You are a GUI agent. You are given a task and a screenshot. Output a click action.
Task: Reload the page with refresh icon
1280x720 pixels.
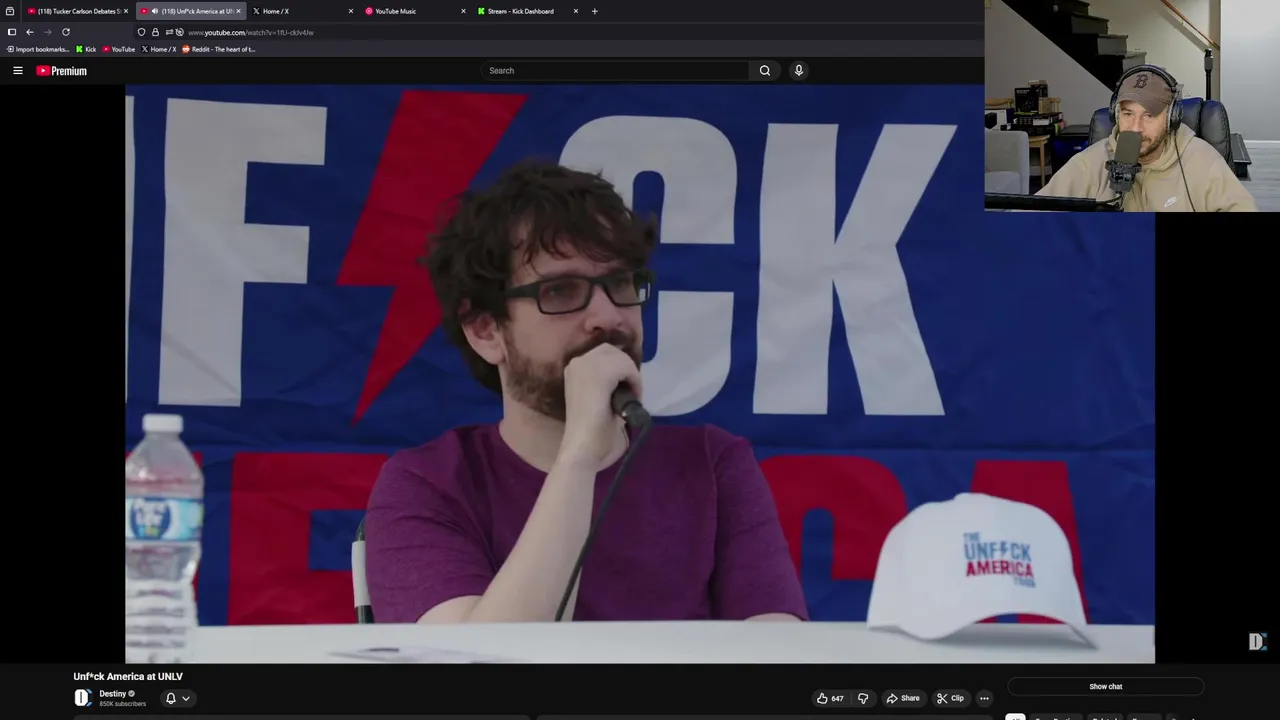66,32
